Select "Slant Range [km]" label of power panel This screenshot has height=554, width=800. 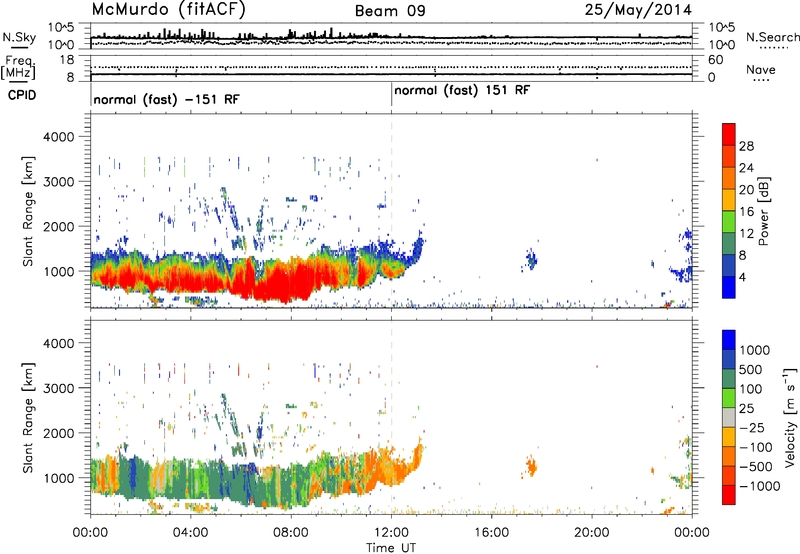[x=28, y=211]
